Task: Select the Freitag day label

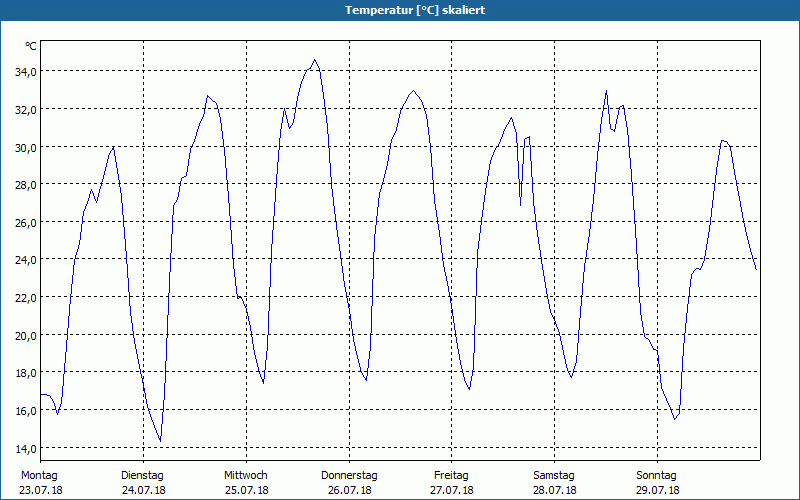Action: (451, 476)
